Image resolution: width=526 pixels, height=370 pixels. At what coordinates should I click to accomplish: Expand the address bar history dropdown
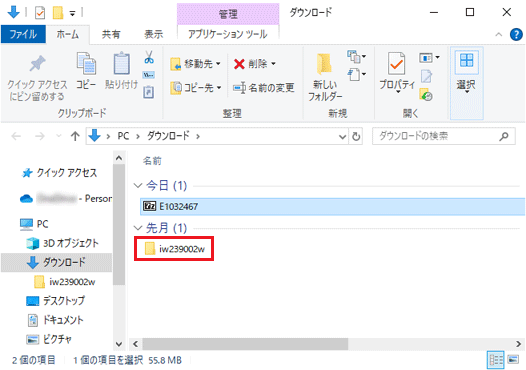coord(342,137)
